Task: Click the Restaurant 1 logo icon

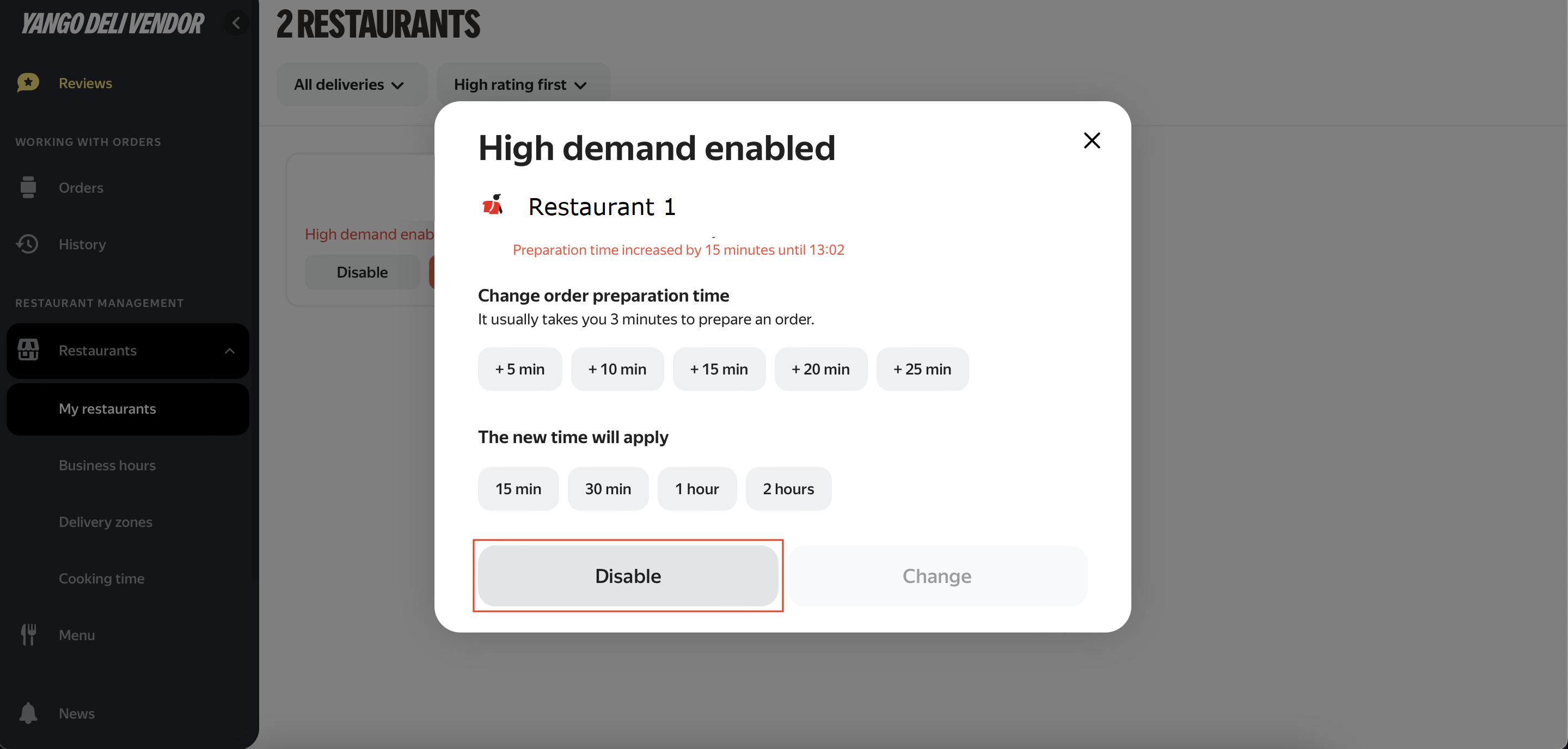Action: point(493,206)
